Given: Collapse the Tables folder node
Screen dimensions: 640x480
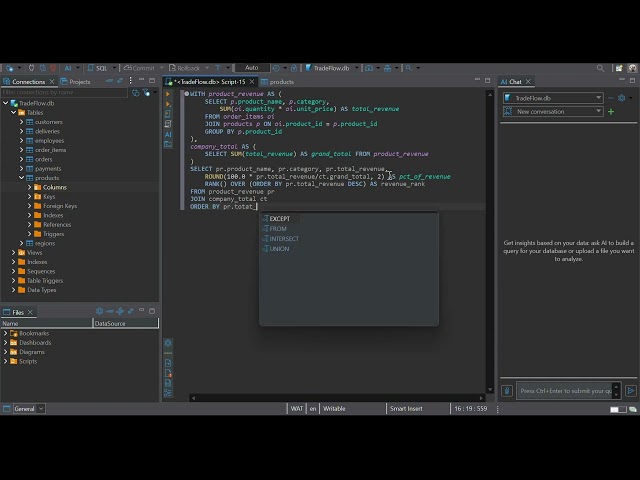Looking at the screenshot, I should 13,112.
